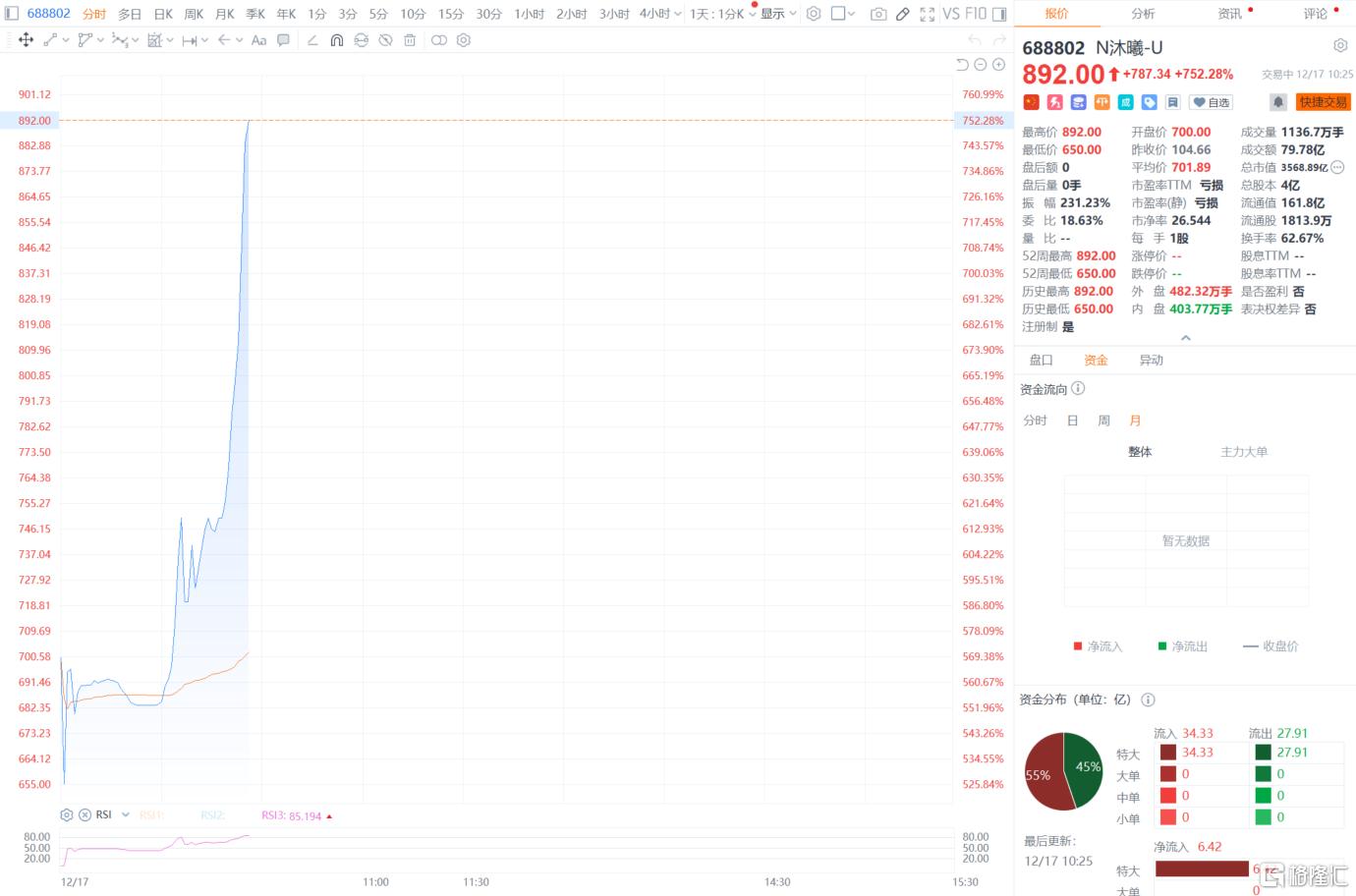Toggle the right quote panel
Image resolution: width=1356 pixels, height=896 pixels.
pyautogui.click(x=999, y=14)
